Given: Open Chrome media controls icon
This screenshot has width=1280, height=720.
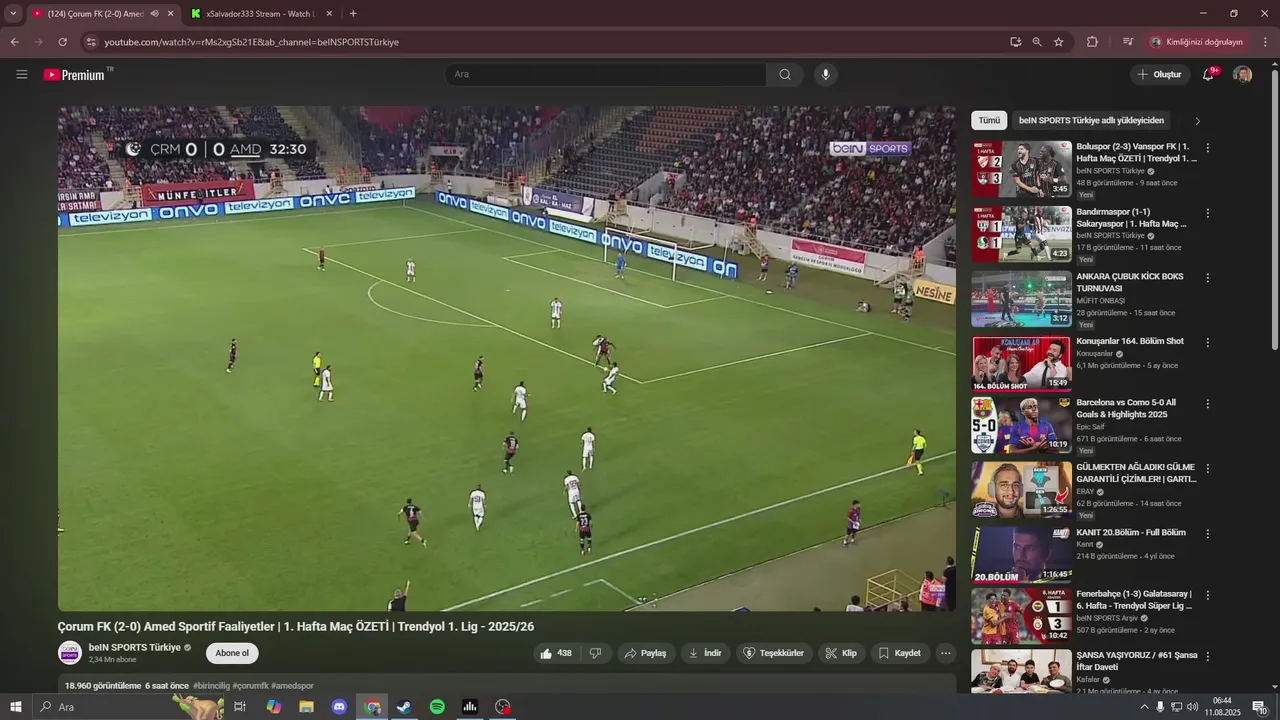Looking at the screenshot, I should coord(1128,42).
